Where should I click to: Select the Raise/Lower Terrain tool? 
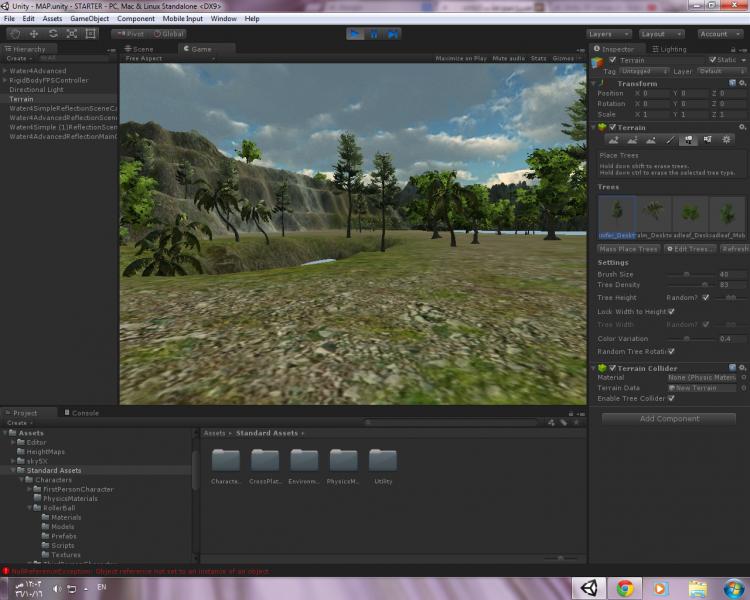coord(613,140)
